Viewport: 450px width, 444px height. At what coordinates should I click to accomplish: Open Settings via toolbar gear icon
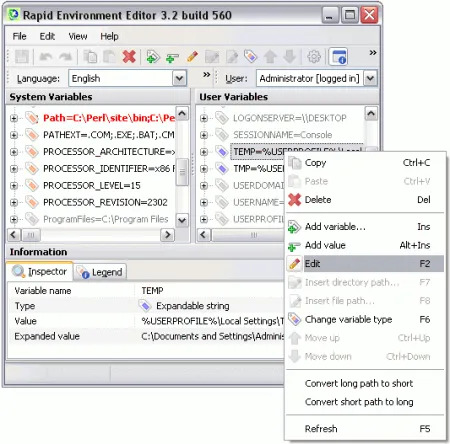pyautogui.click(x=314, y=56)
